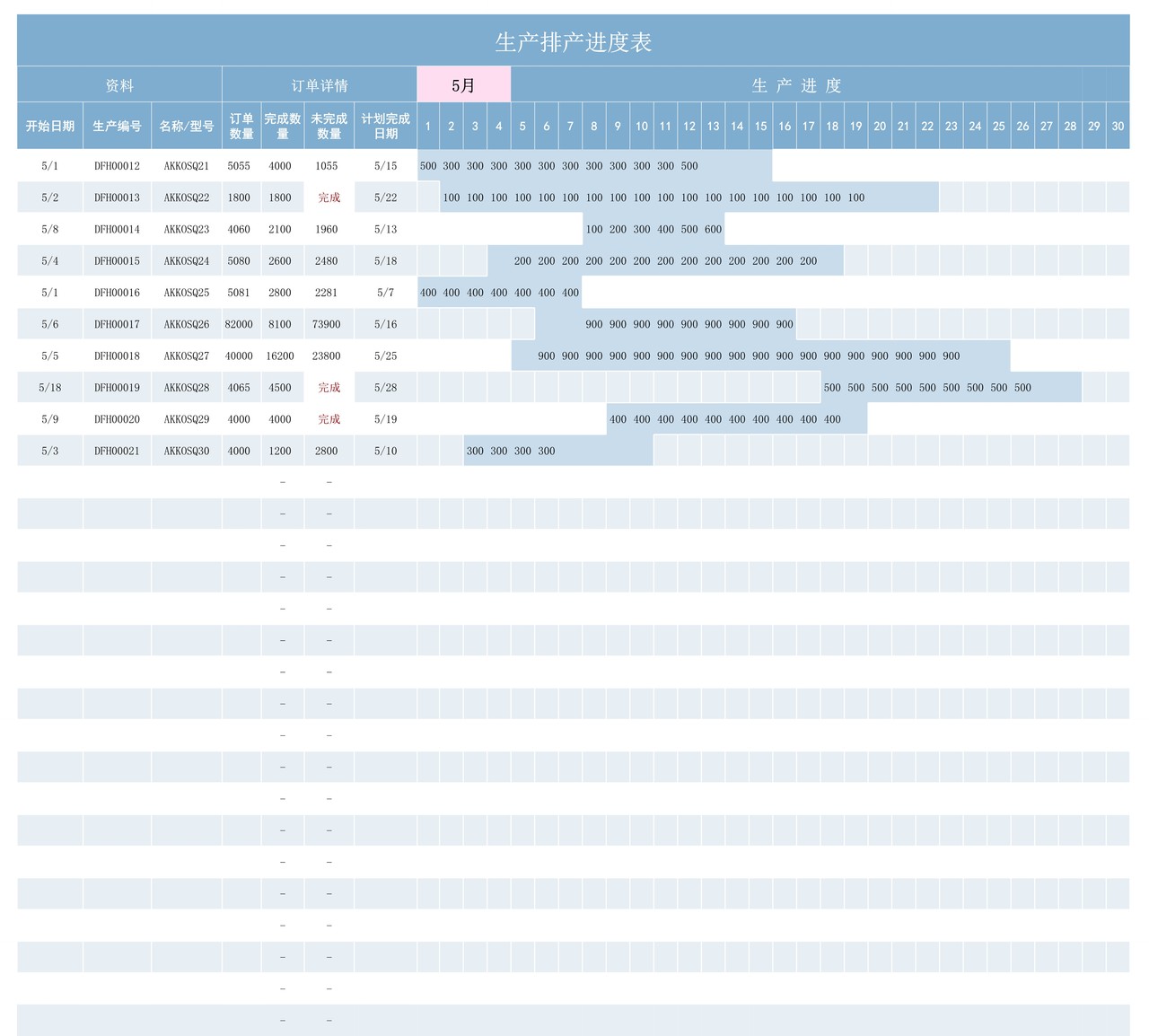The width and height of the screenshot is (1149, 1036).
Task: Click the model cell AKKOSQ25
Action: [187, 293]
